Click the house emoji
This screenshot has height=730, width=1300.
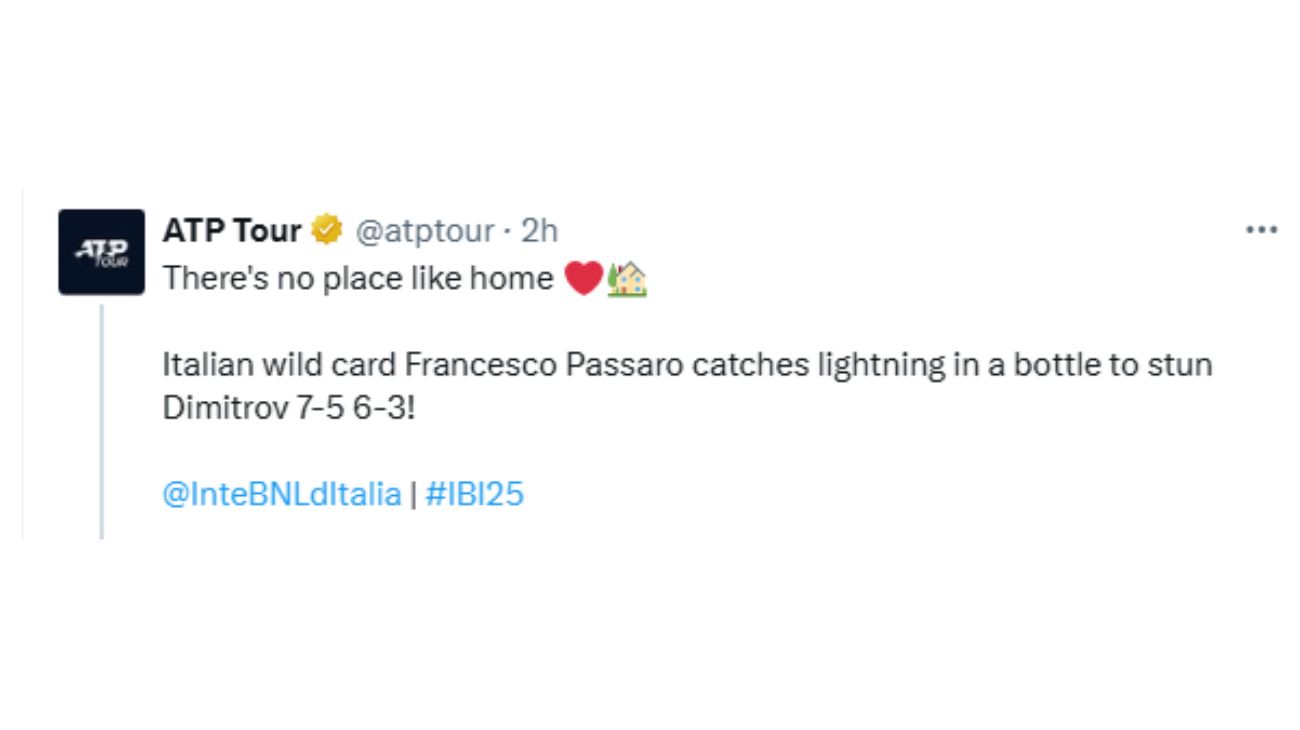click(x=627, y=278)
